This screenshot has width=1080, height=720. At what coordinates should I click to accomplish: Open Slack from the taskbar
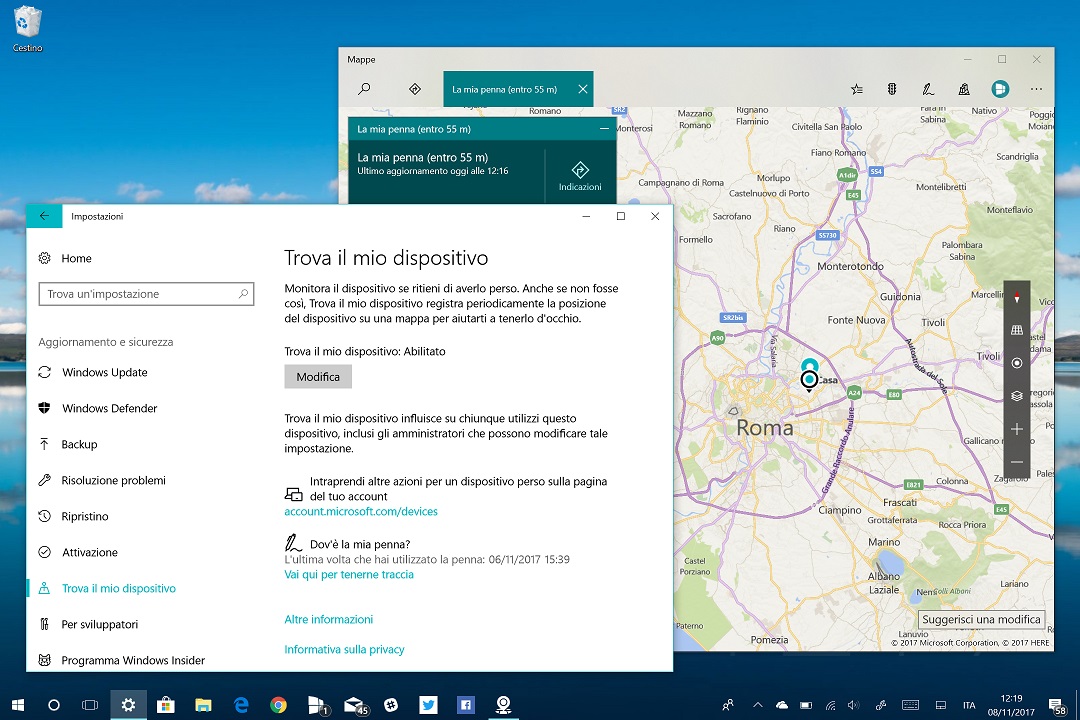pyautogui.click(x=391, y=705)
